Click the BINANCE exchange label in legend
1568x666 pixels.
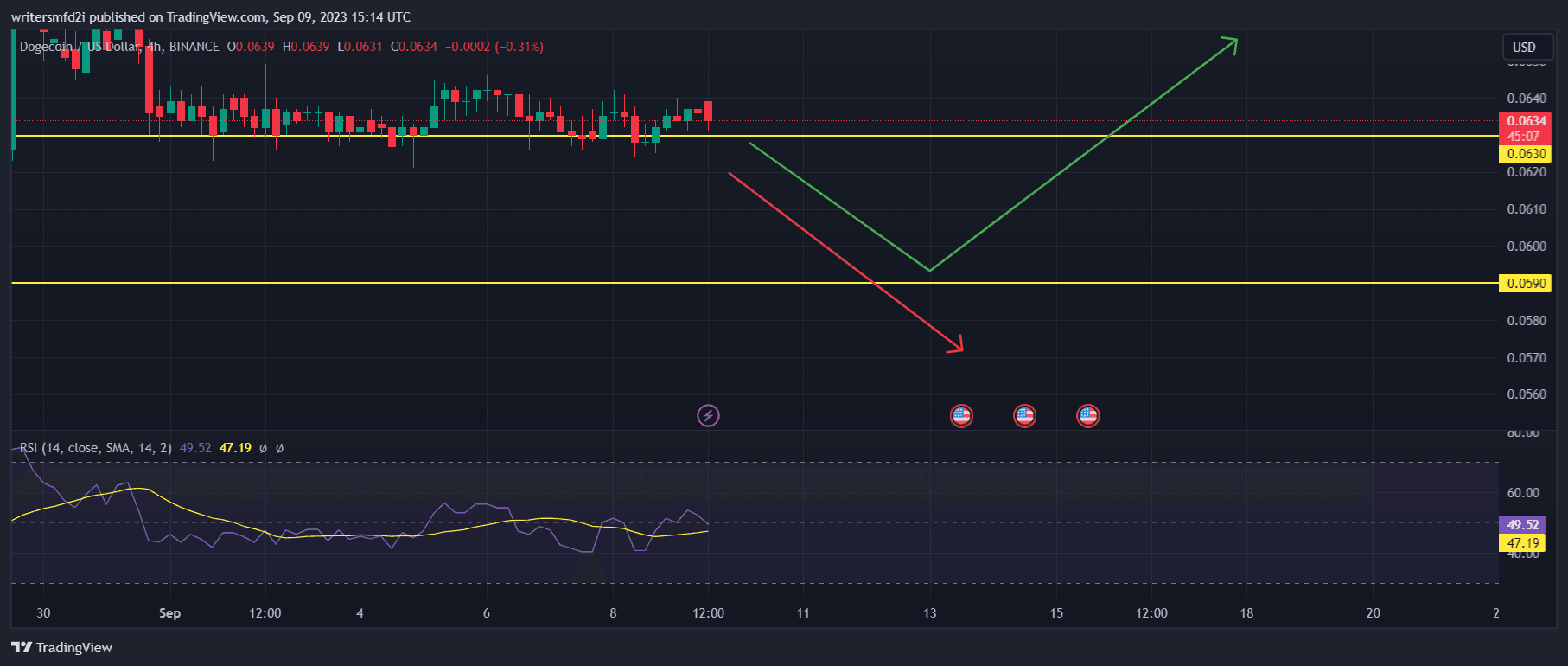point(194,47)
